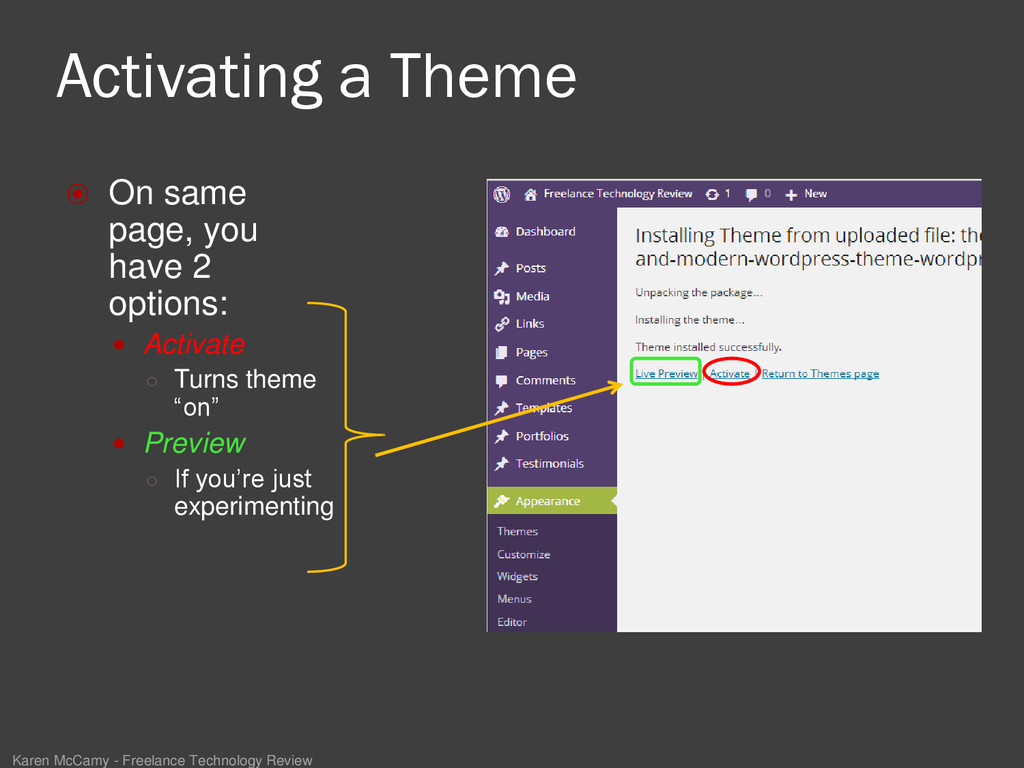Open the Portfolios menu item
1024x768 pixels.
542,436
